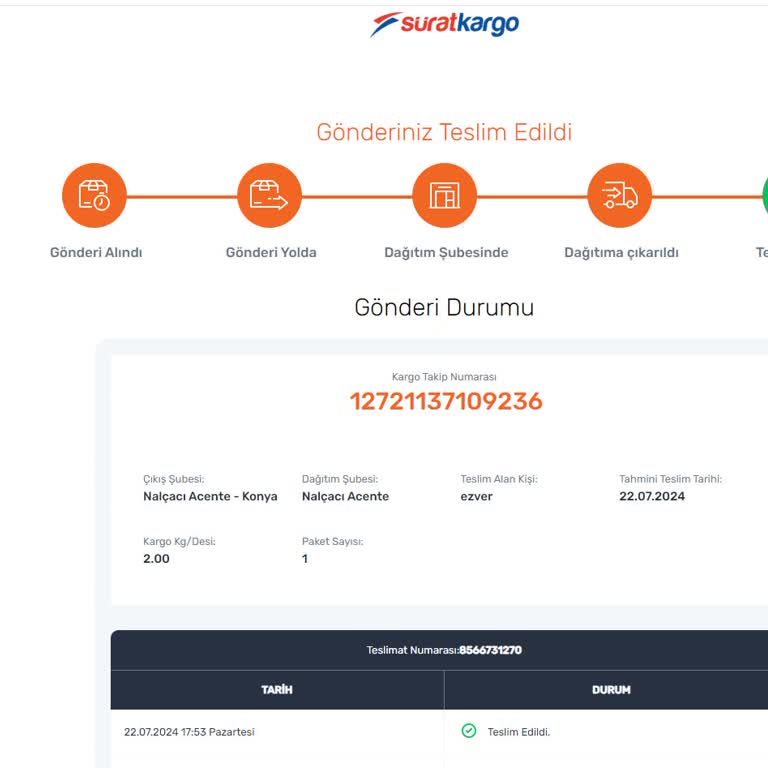This screenshot has height=768, width=768.
Task: Click the 22.07.2024 17:53 Pazartesi cell
Action: point(189,732)
